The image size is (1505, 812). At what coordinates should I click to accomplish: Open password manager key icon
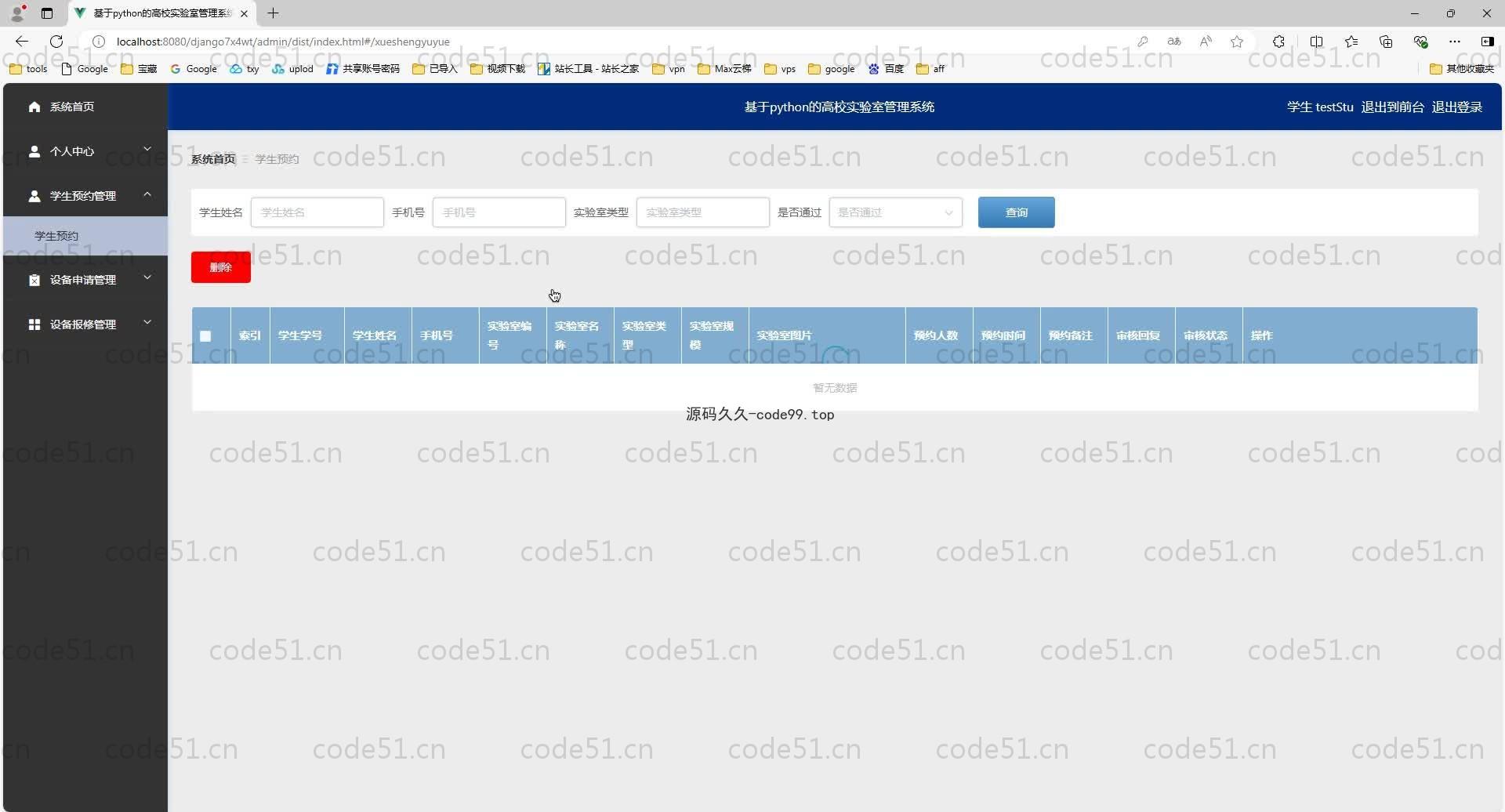1143,42
